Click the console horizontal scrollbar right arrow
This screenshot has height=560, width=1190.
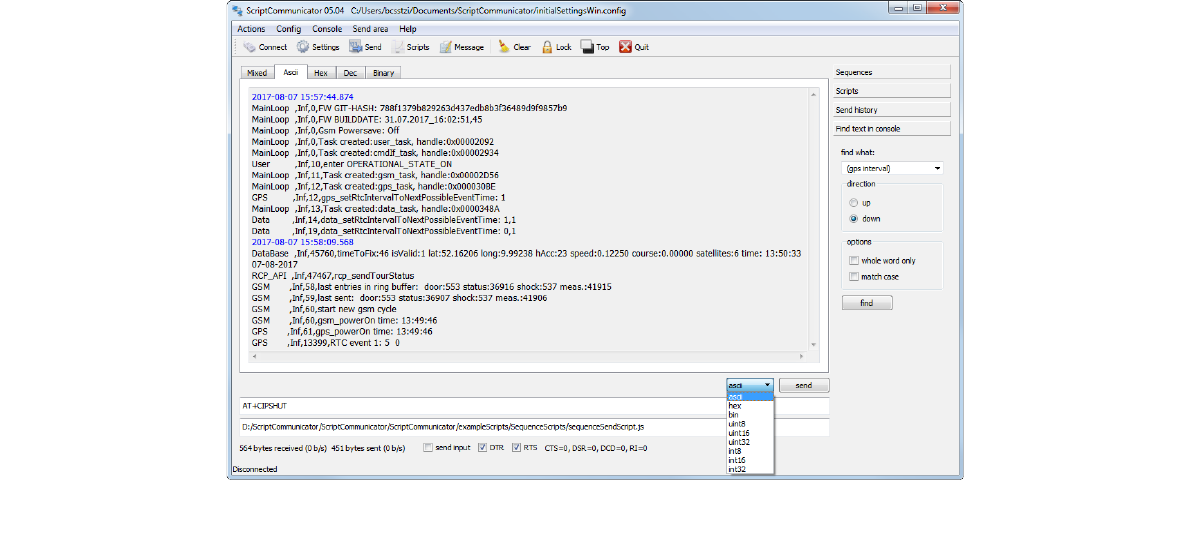[803, 356]
